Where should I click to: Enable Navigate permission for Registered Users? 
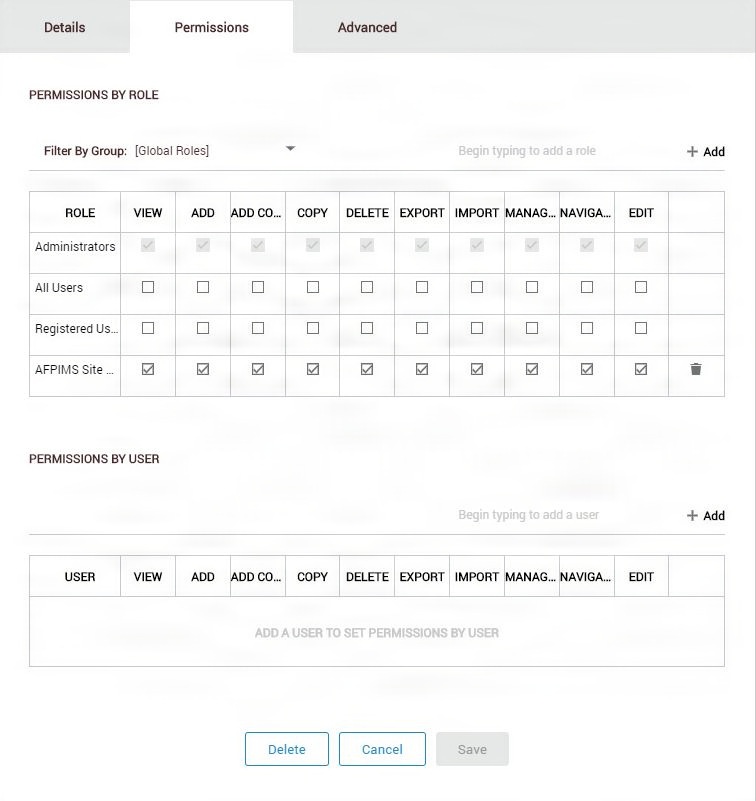click(587, 328)
